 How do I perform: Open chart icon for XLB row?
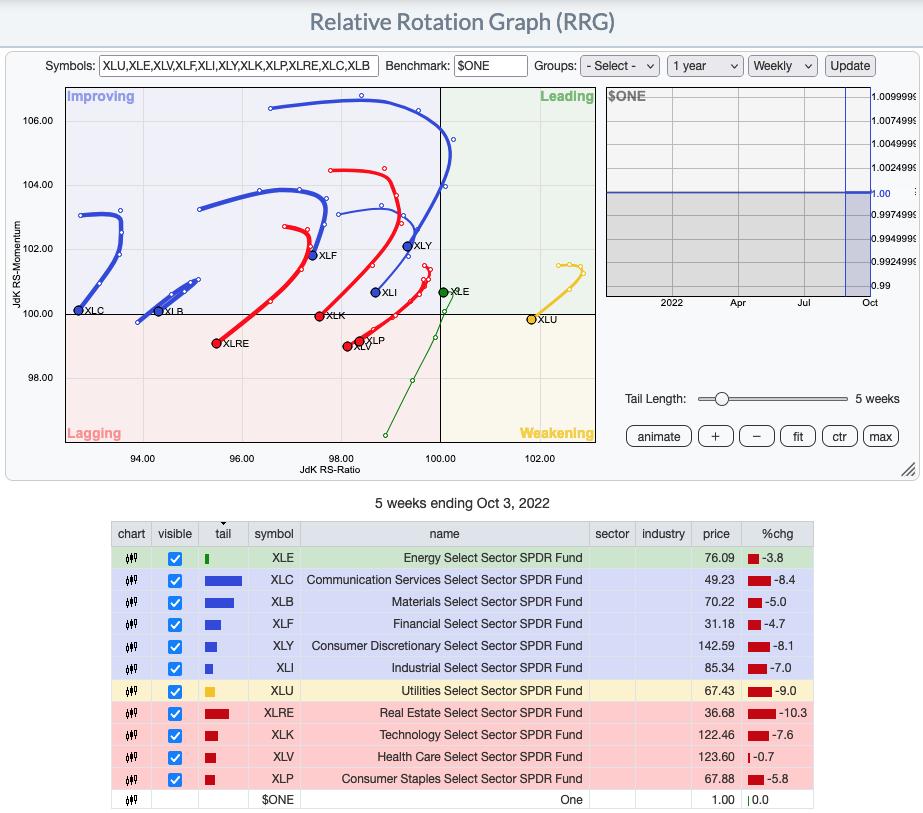tap(131, 602)
